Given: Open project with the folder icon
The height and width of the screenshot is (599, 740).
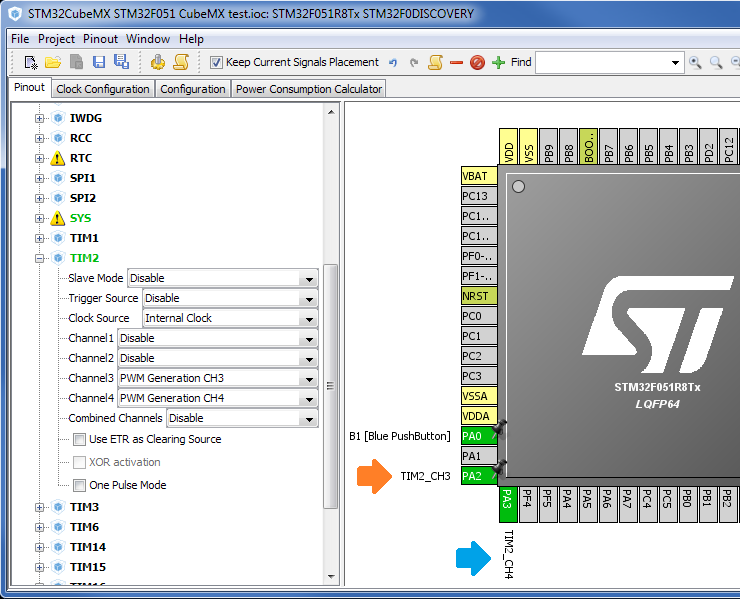Looking at the screenshot, I should click(x=53, y=62).
